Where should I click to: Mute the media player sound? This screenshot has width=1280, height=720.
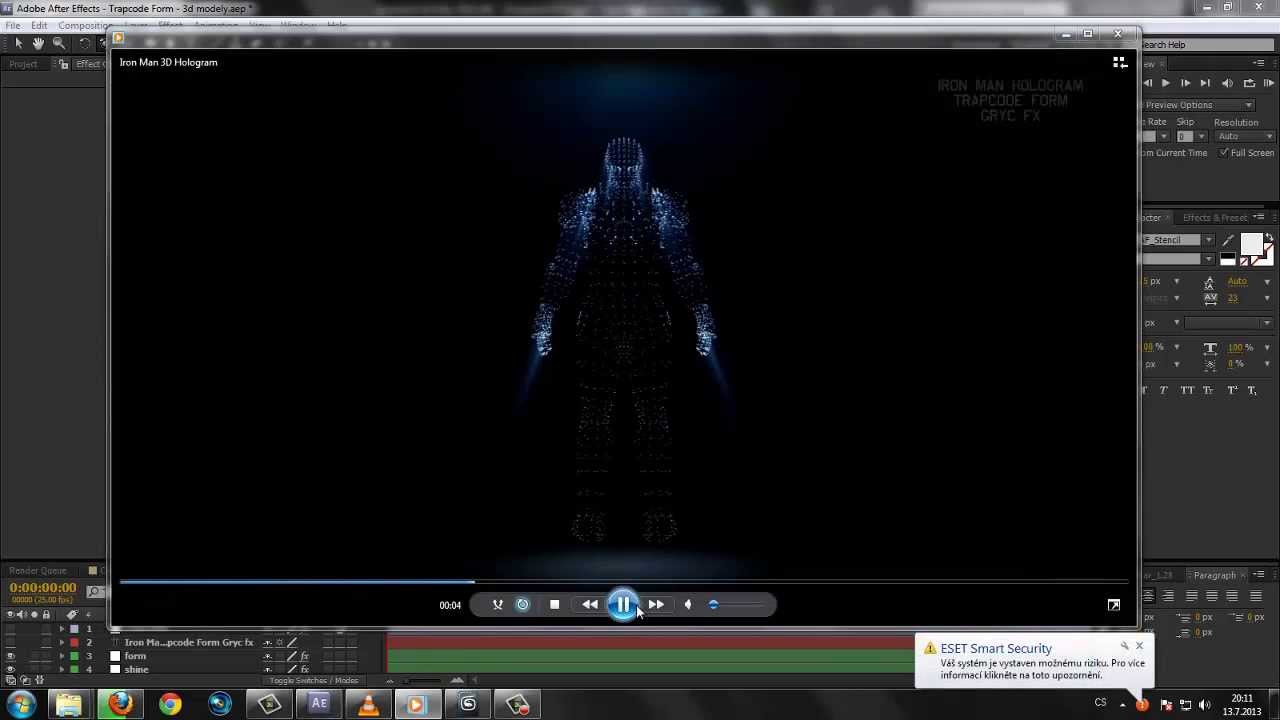688,604
